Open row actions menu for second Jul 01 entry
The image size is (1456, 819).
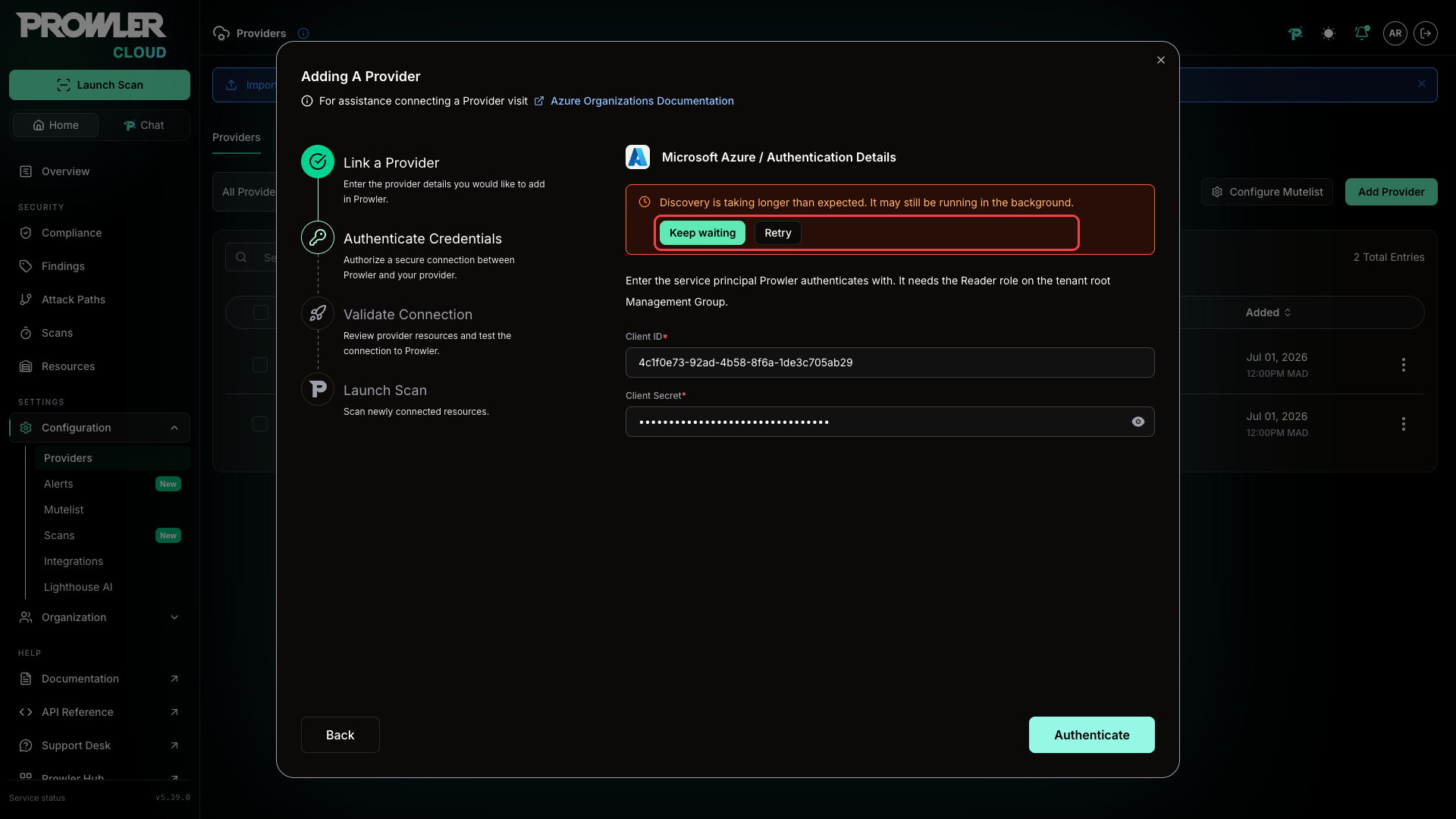coord(1404,424)
